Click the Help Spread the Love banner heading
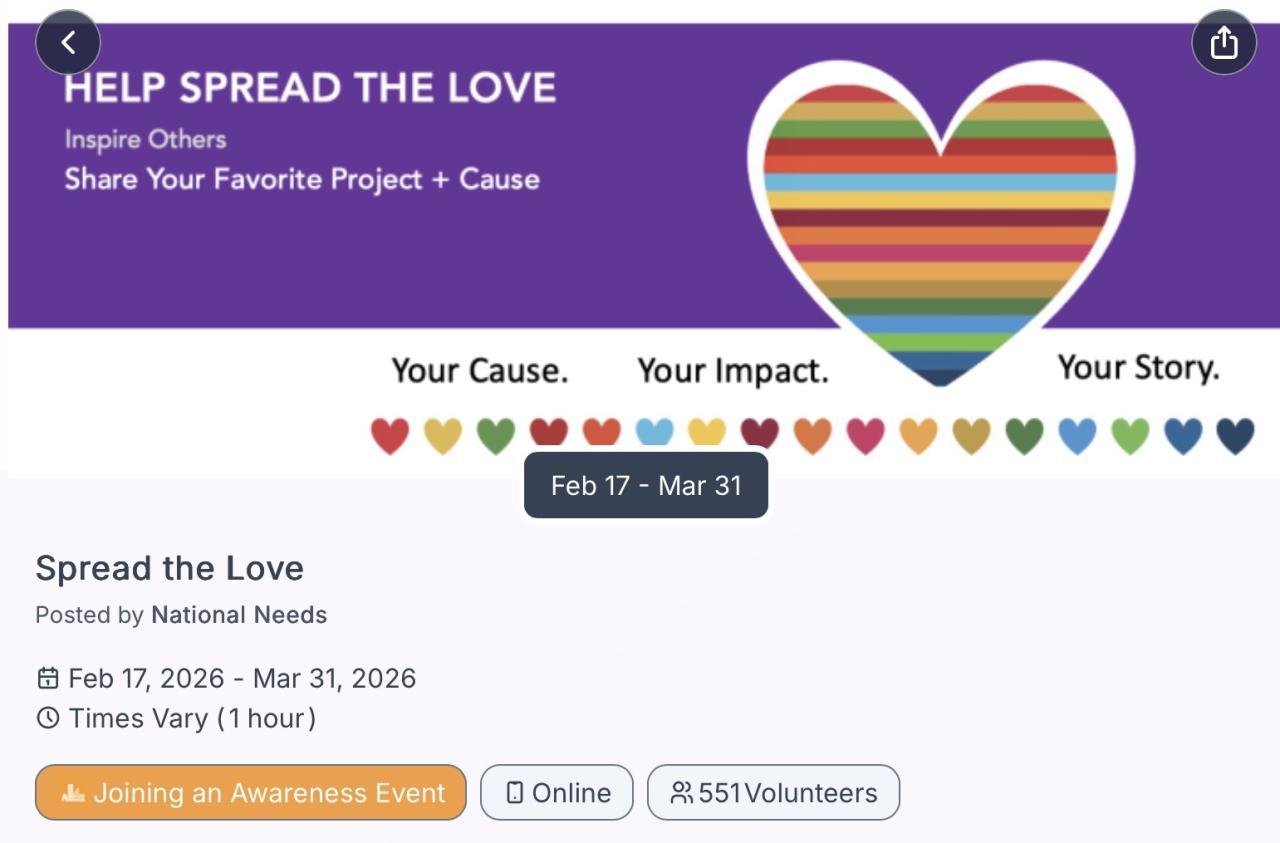 (x=310, y=88)
